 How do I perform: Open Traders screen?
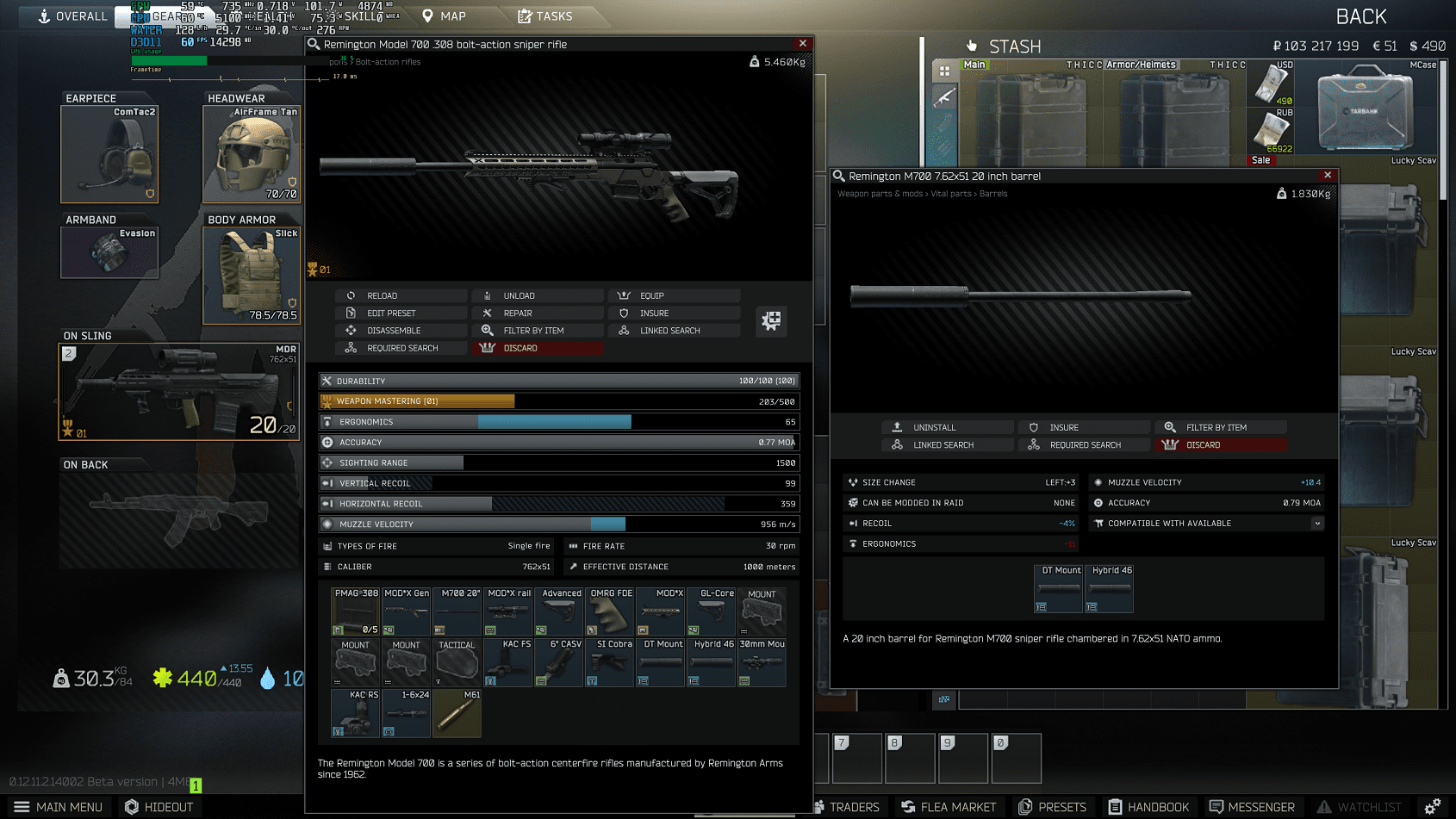coord(847,807)
